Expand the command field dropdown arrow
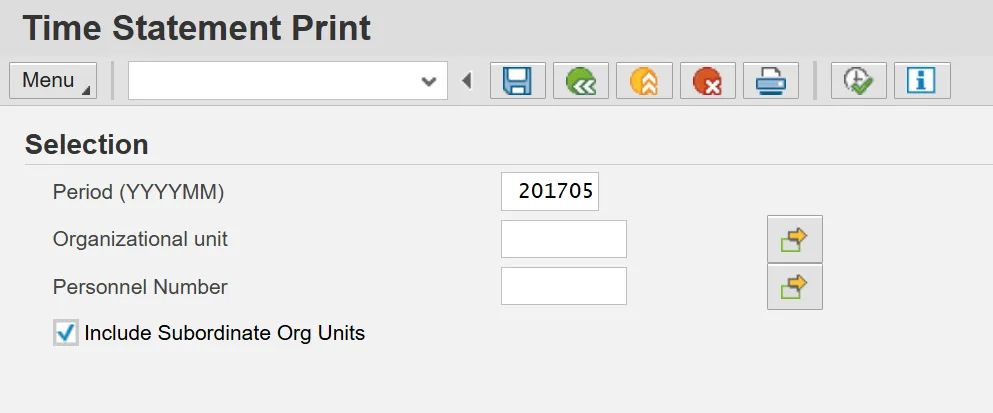This screenshot has height=413, width=993. pos(430,81)
